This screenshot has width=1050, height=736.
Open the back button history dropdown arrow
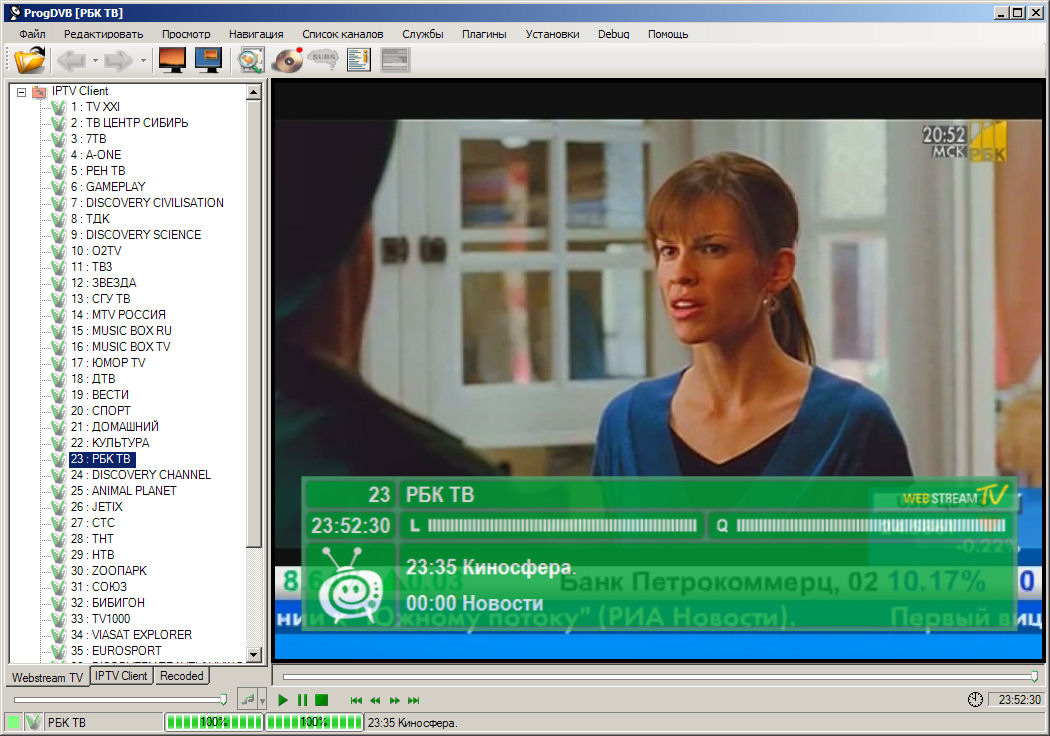click(95, 61)
